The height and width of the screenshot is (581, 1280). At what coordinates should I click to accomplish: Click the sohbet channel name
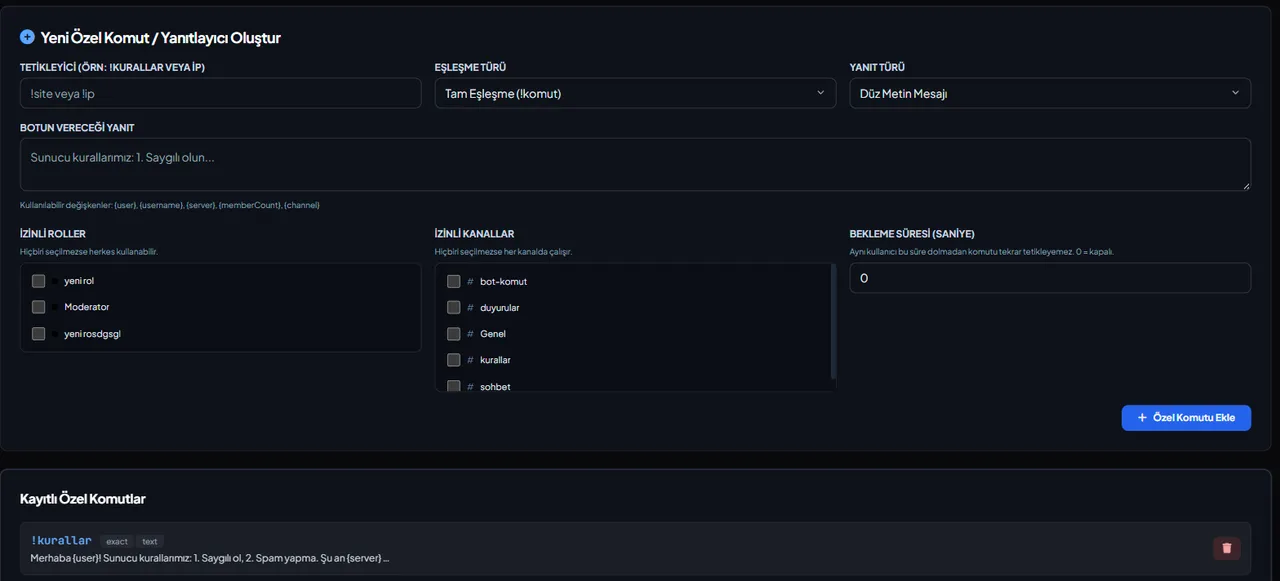click(495, 386)
